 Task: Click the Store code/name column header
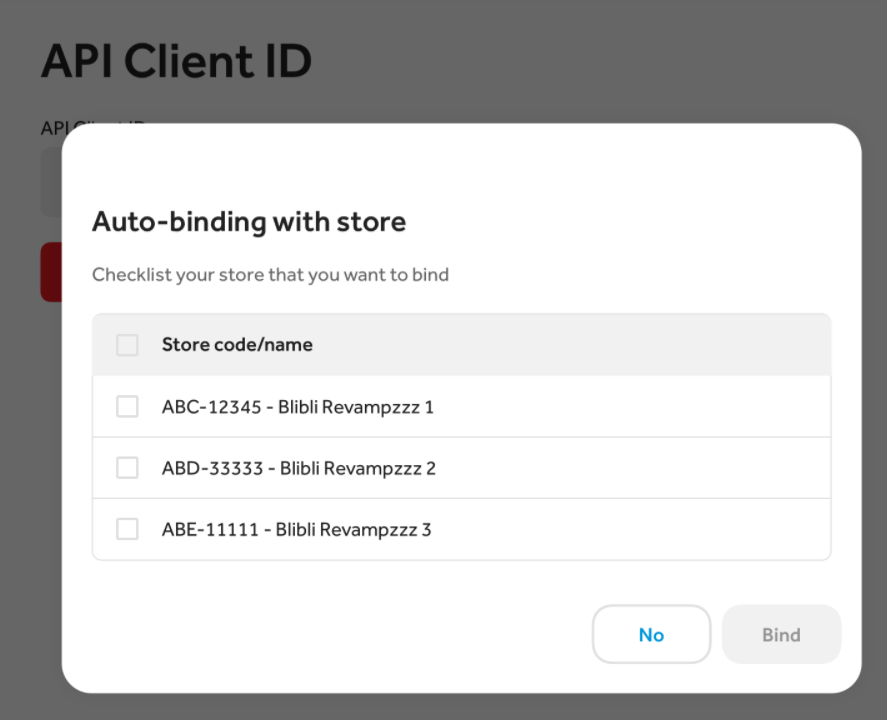click(x=237, y=344)
